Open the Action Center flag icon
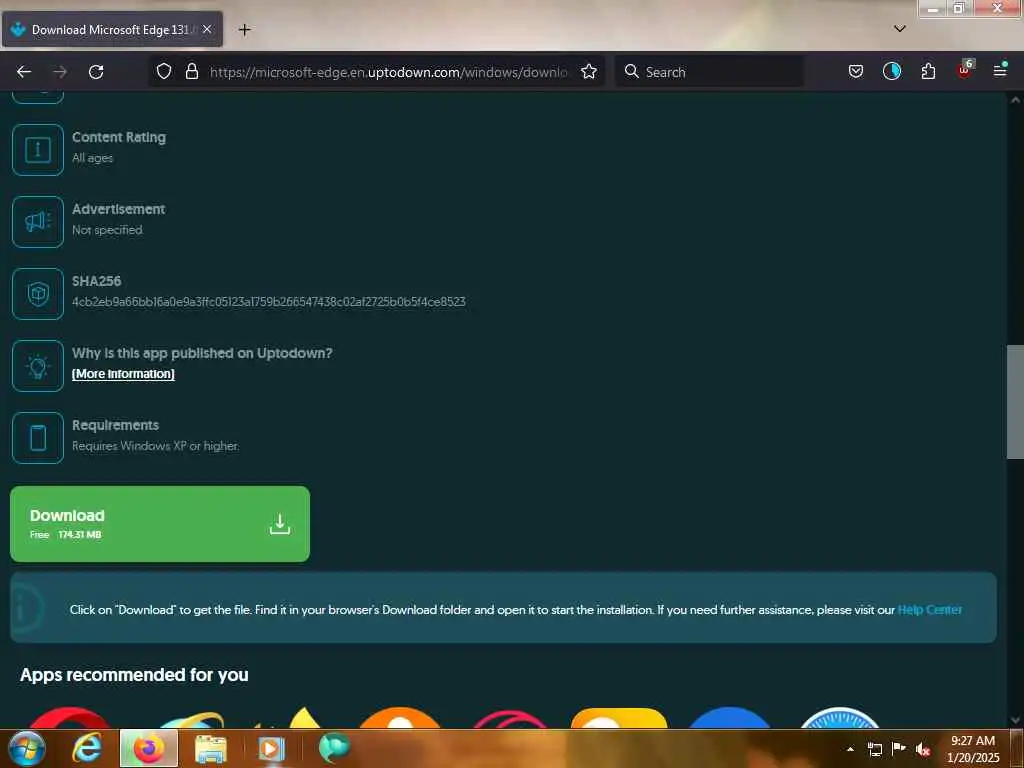The image size is (1024, 768). point(899,749)
